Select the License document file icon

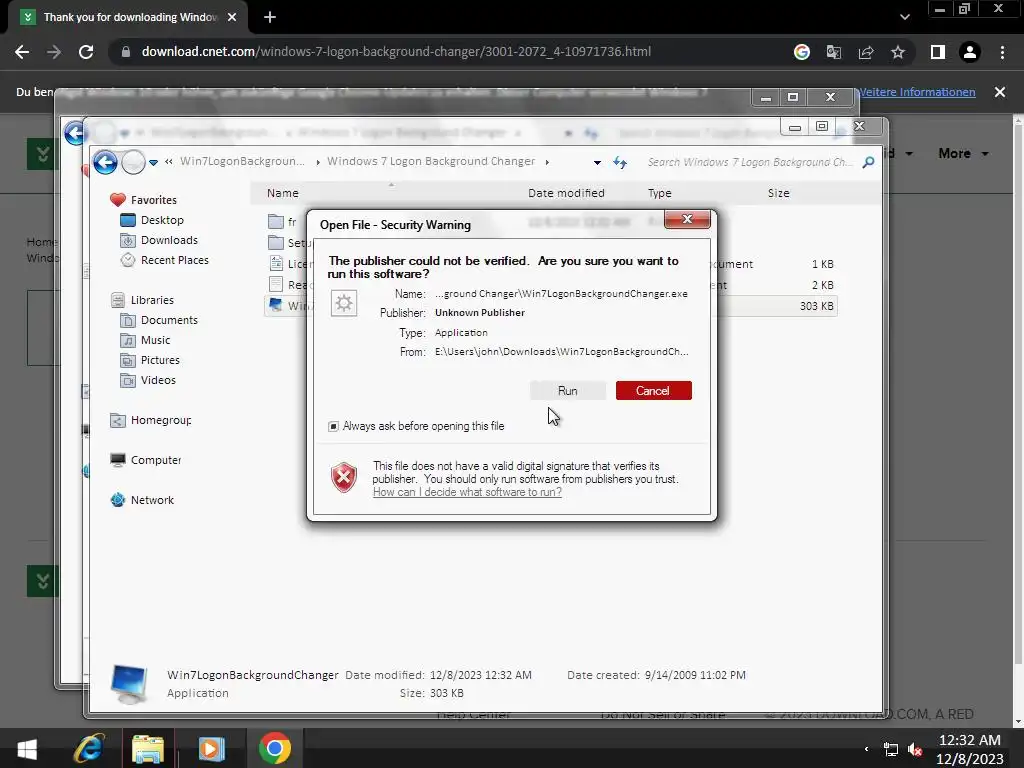point(276,263)
